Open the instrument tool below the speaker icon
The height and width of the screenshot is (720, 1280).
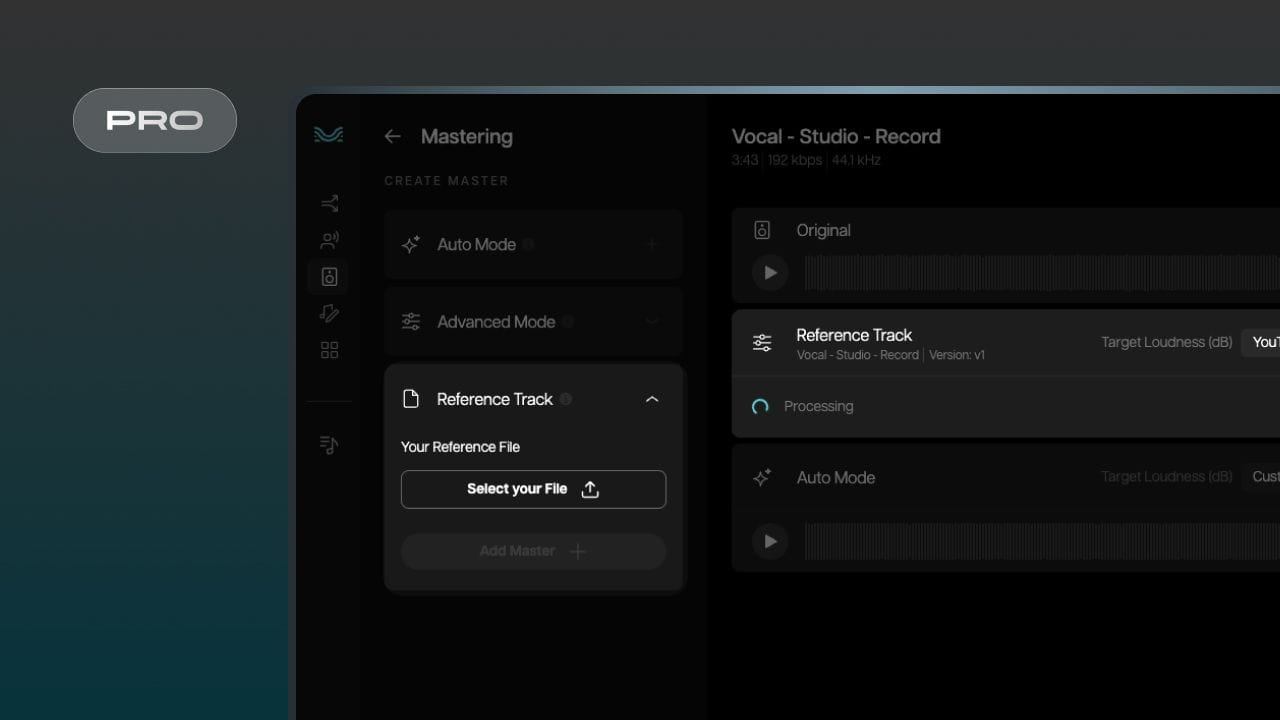329,314
